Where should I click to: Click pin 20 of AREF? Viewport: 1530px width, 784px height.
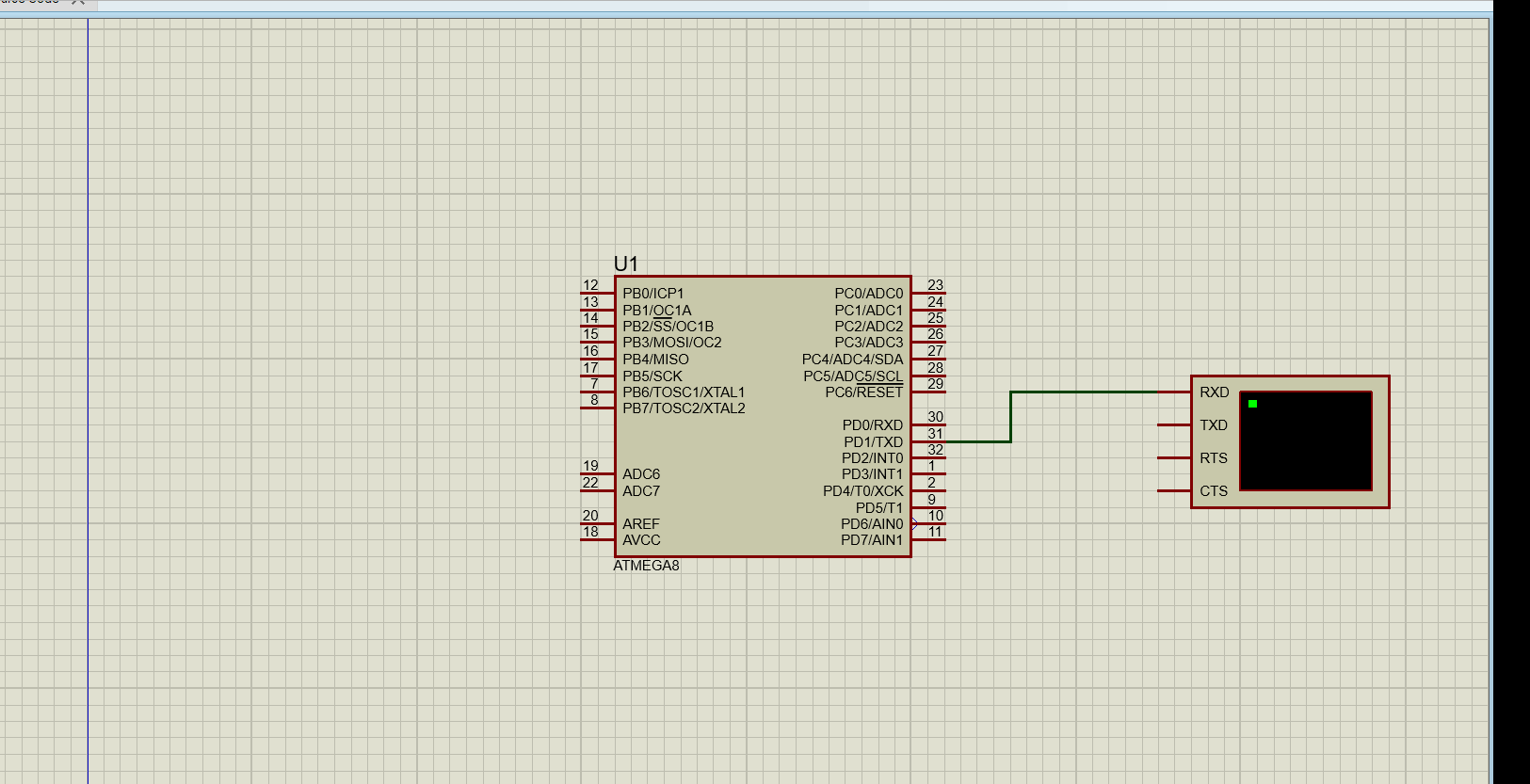point(597,524)
